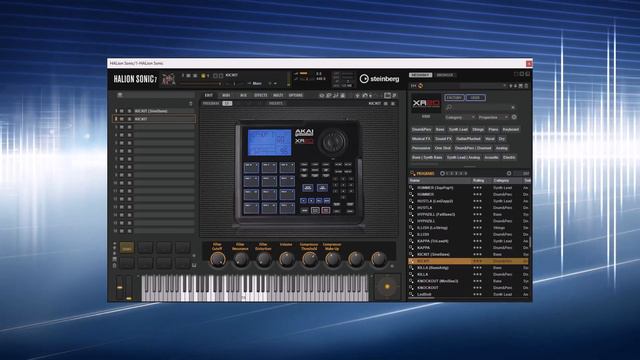
Task: Click the Compressor Make-Up knob
Action: pyautogui.click(x=332, y=259)
